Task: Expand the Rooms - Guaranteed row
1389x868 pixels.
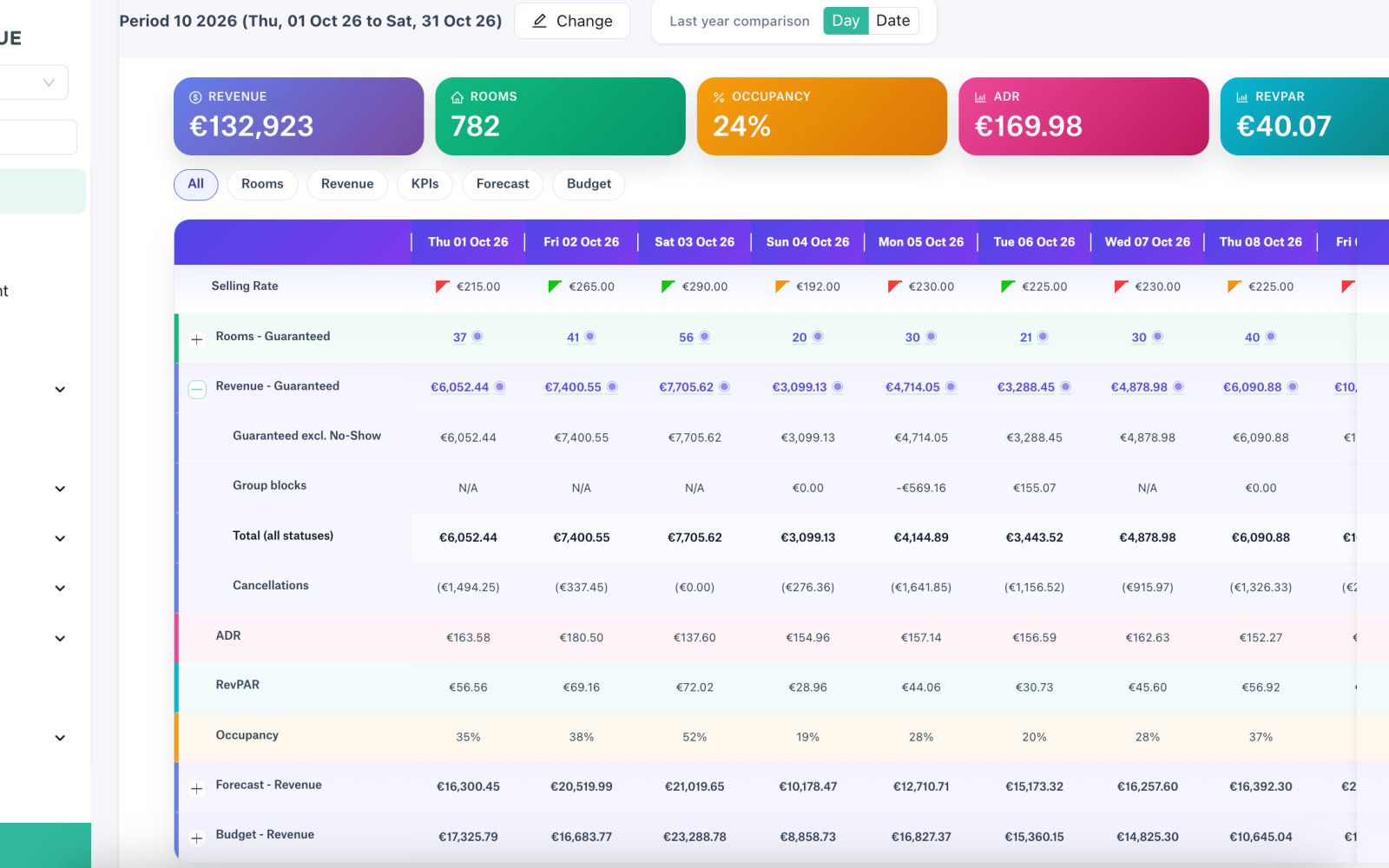Action: point(197,339)
